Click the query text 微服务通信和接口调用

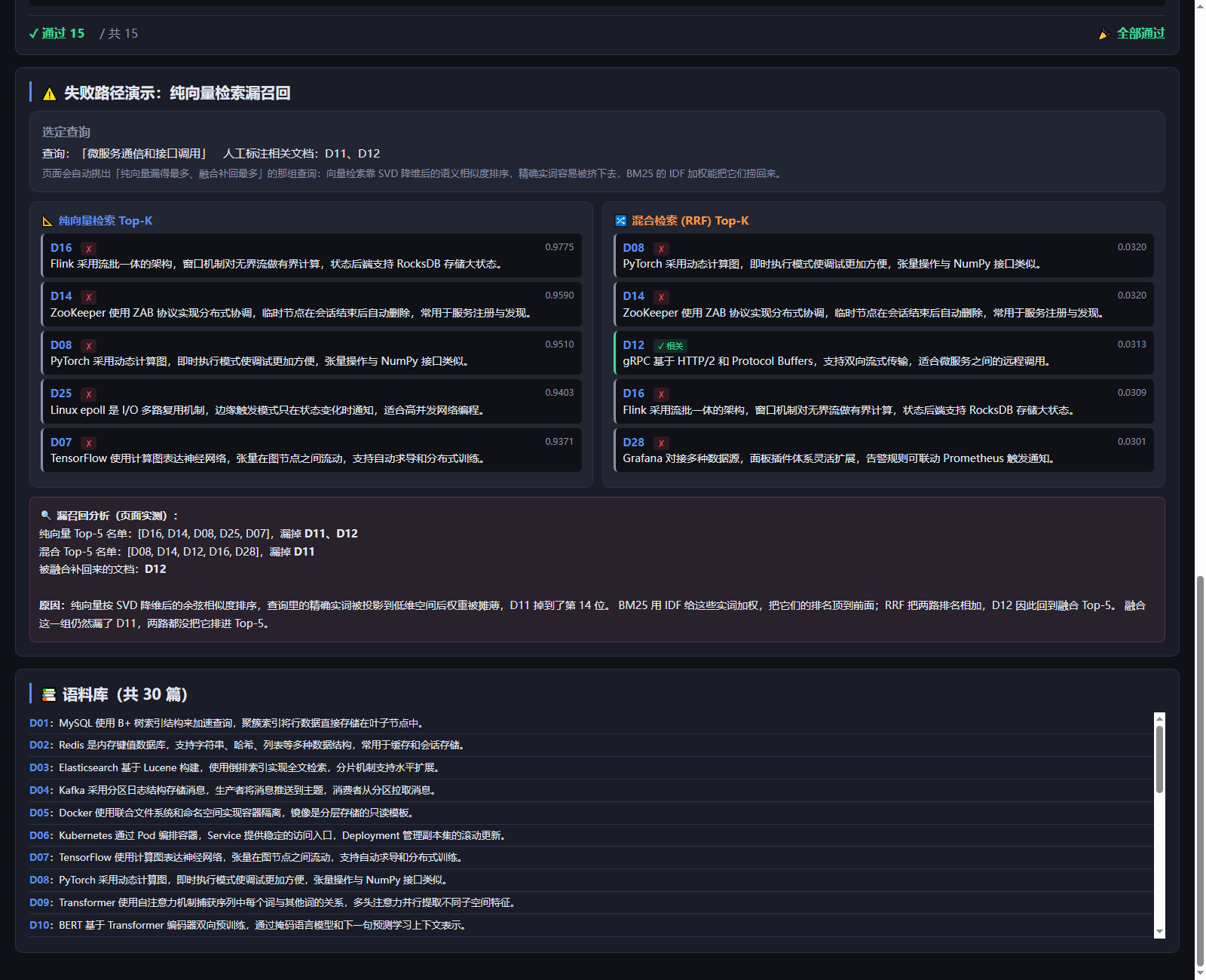pyautogui.click(x=144, y=154)
